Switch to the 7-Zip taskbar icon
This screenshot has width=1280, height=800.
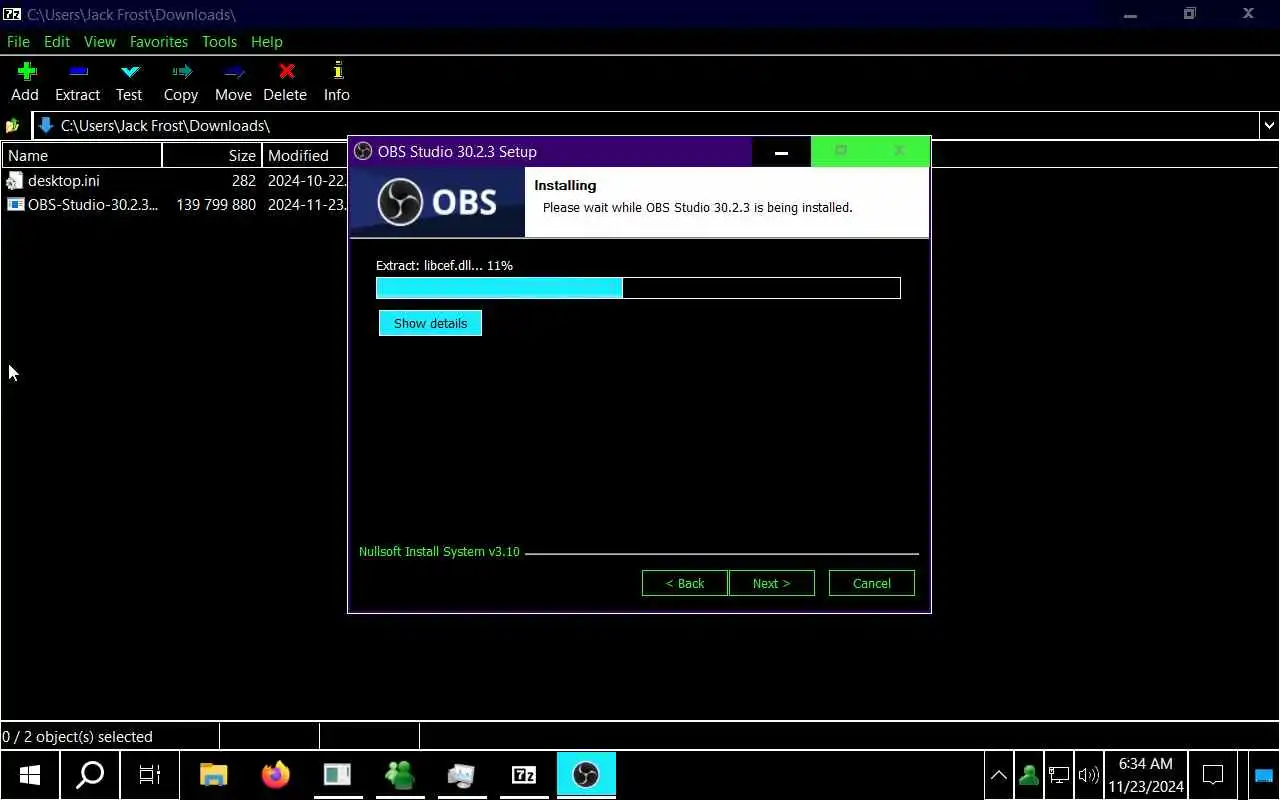(524, 774)
